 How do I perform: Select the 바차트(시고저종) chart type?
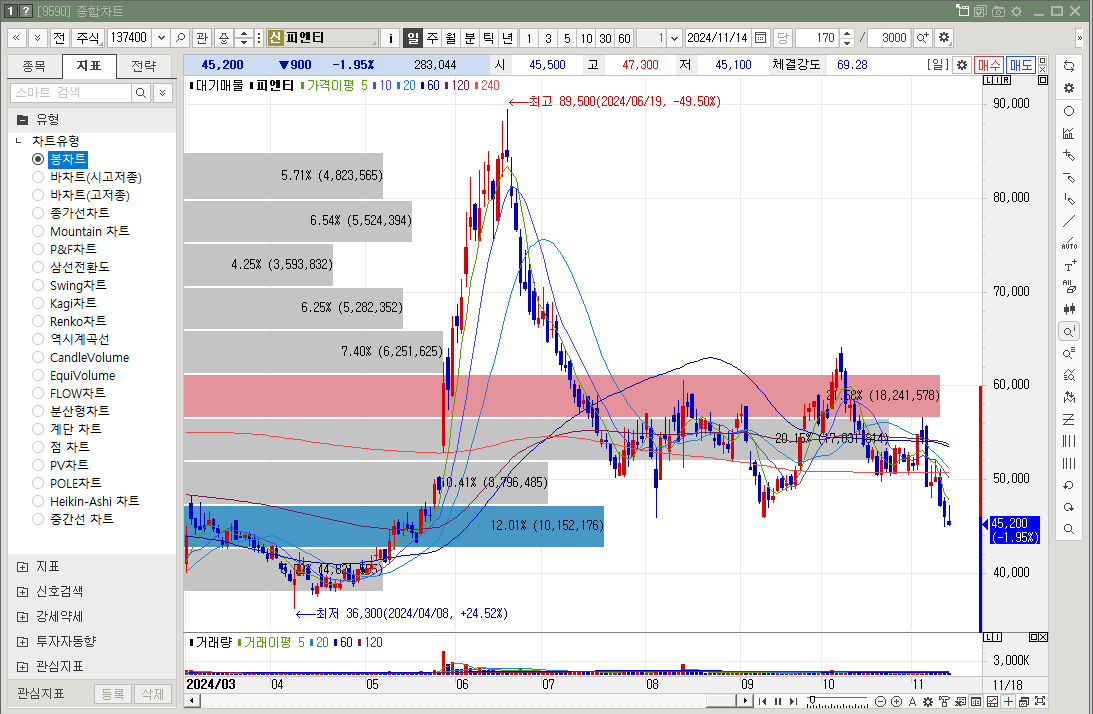point(38,177)
